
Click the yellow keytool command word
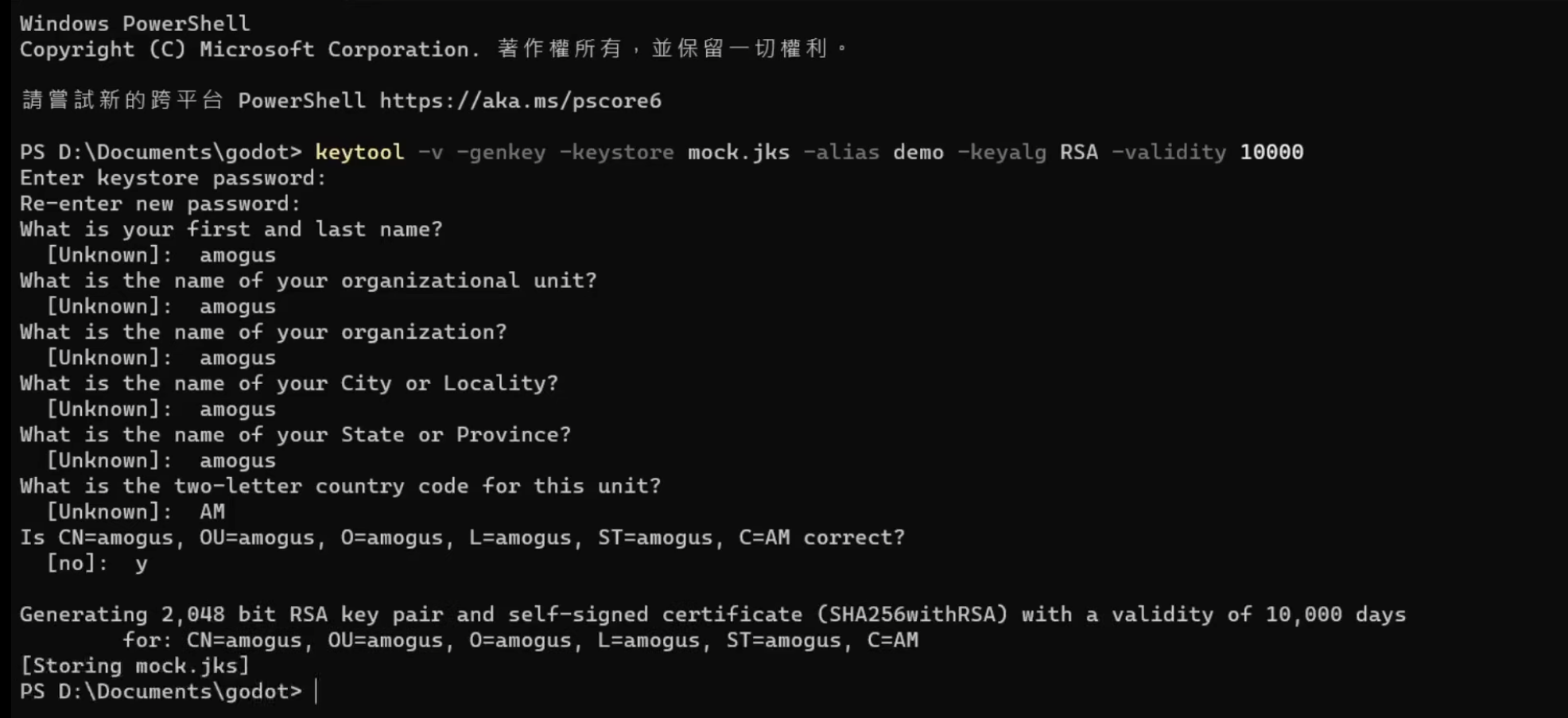point(359,152)
